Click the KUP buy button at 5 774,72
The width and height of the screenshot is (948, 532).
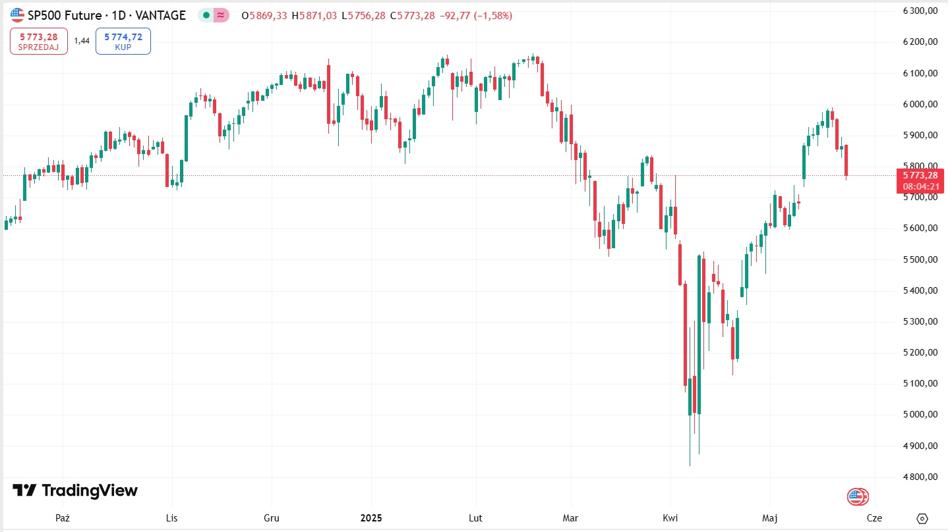tap(123, 41)
